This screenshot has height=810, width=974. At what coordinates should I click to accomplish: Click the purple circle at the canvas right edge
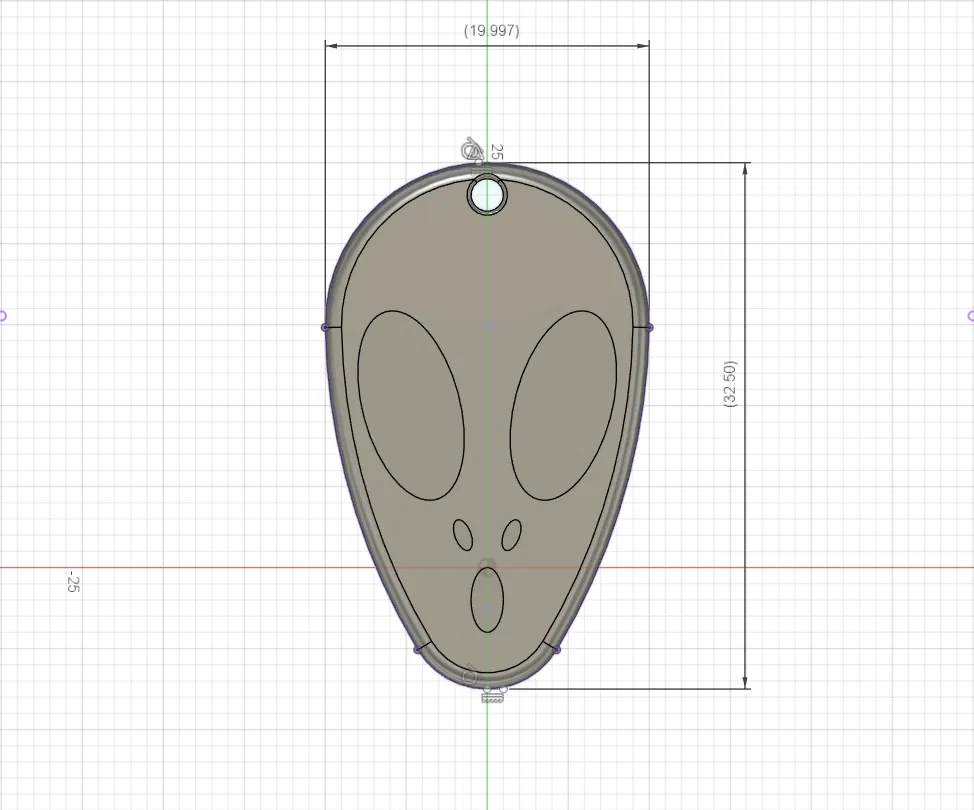(972, 316)
